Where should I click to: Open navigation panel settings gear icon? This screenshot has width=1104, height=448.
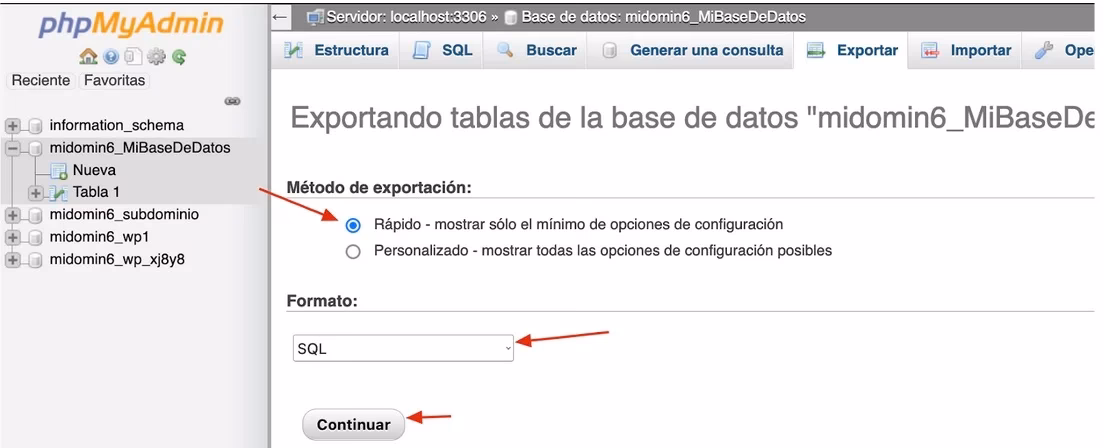(156, 56)
